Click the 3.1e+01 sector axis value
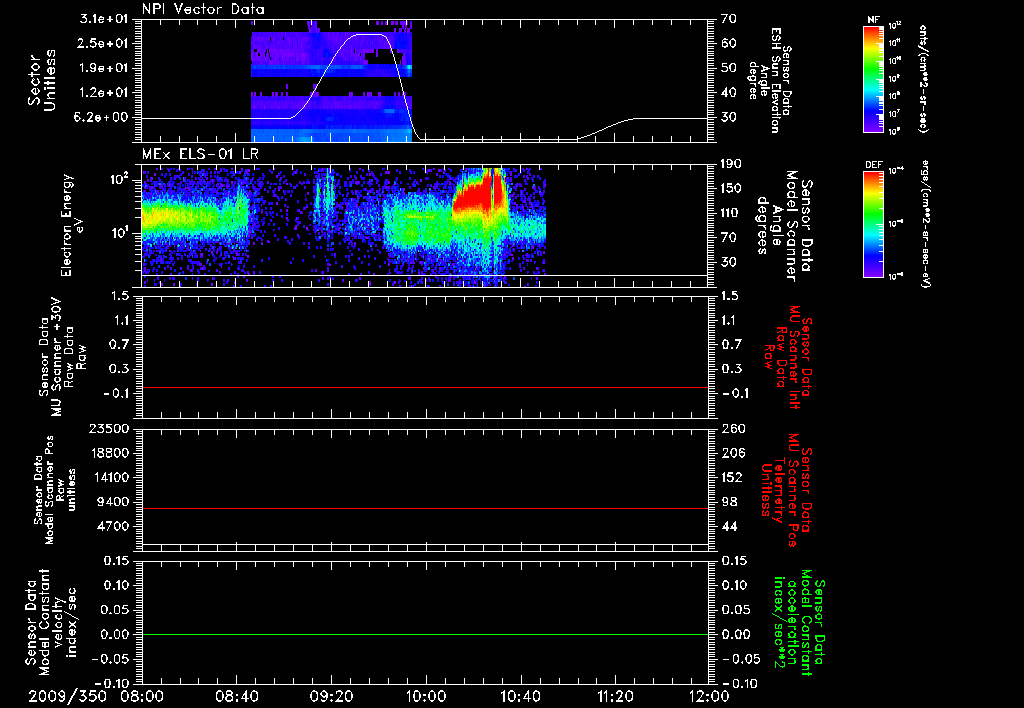The image size is (1024, 708). 104,19
